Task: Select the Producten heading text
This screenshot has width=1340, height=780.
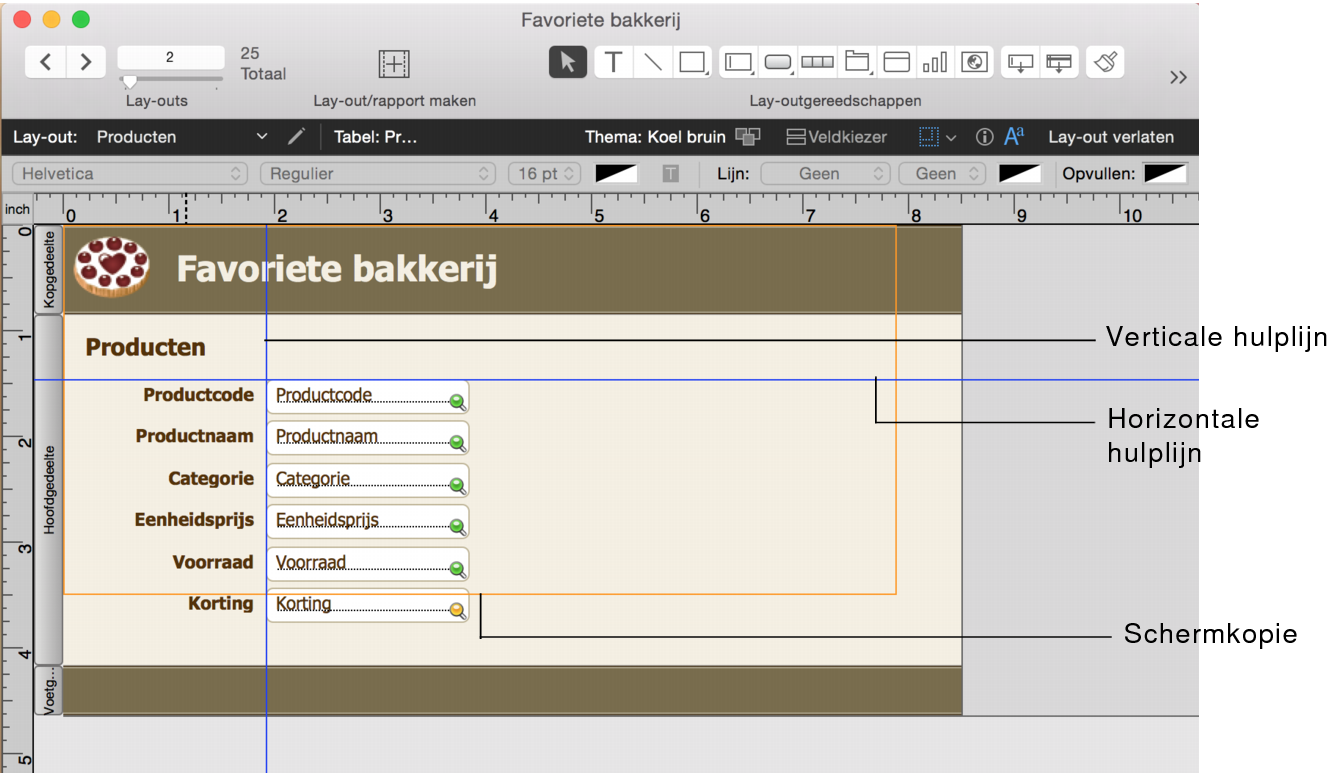Action: pos(146,347)
